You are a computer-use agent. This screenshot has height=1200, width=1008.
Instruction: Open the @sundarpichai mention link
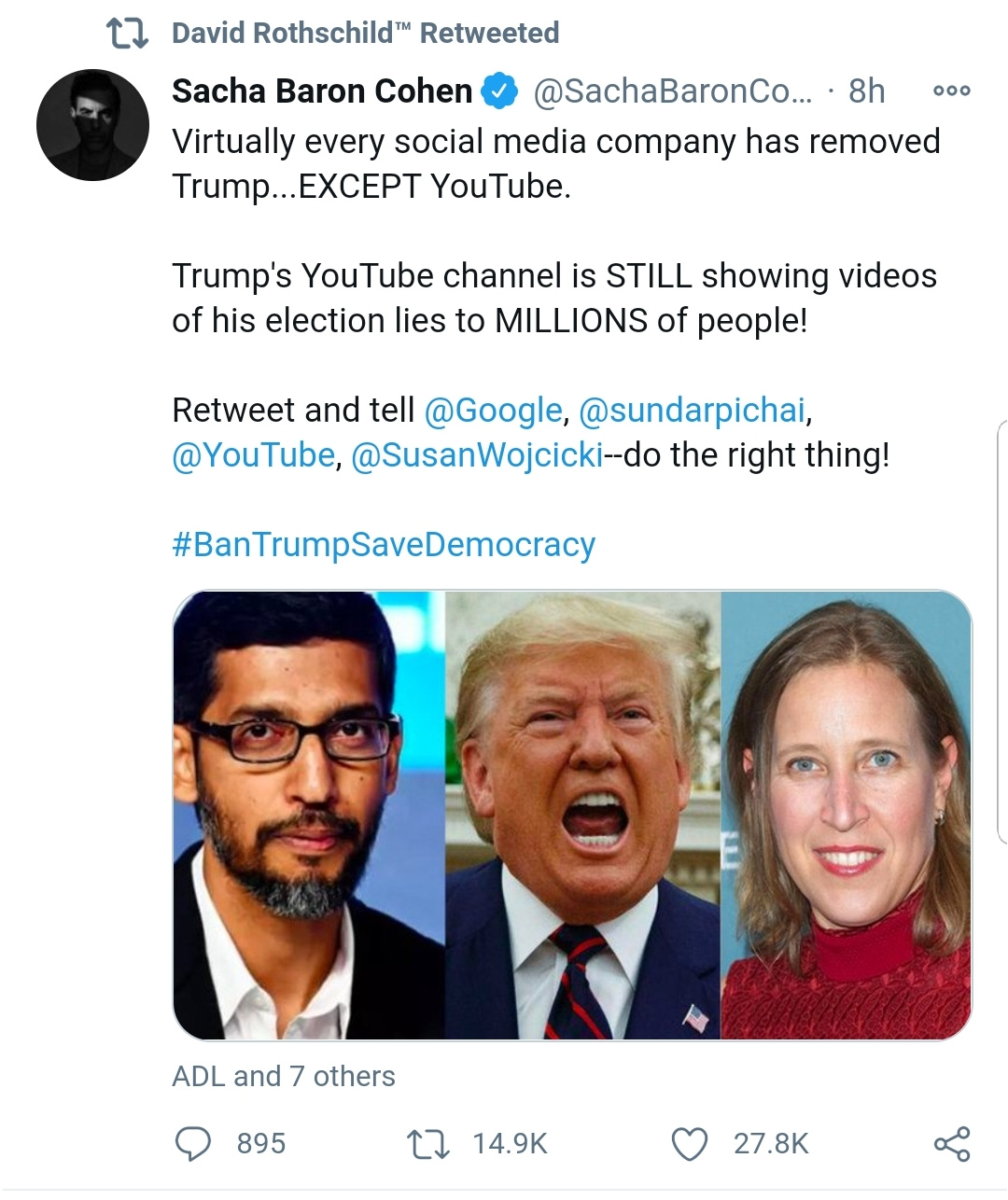[x=692, y=410]
